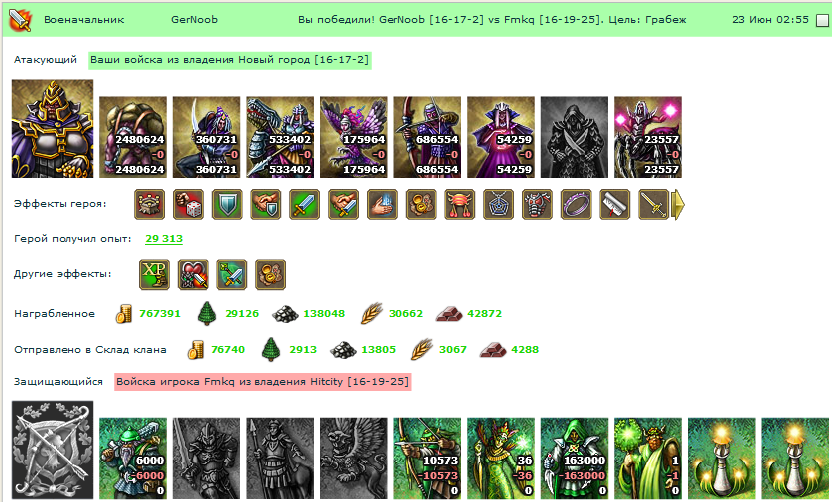Click the defender crossed bows emblem
Viewport: 840px width, 504px height.
tap(52, 450)
